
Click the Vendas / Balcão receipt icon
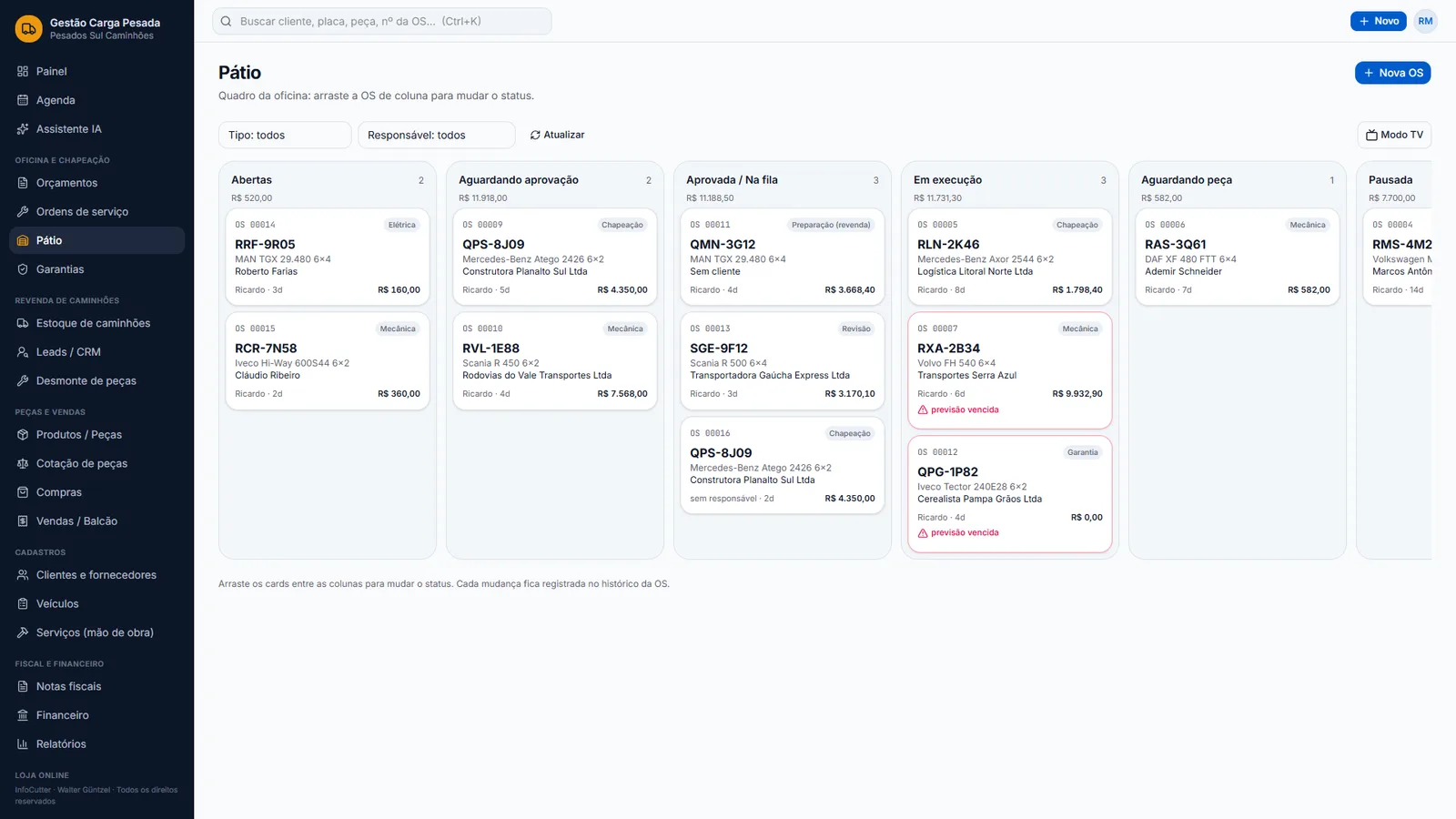pos(23,521)
